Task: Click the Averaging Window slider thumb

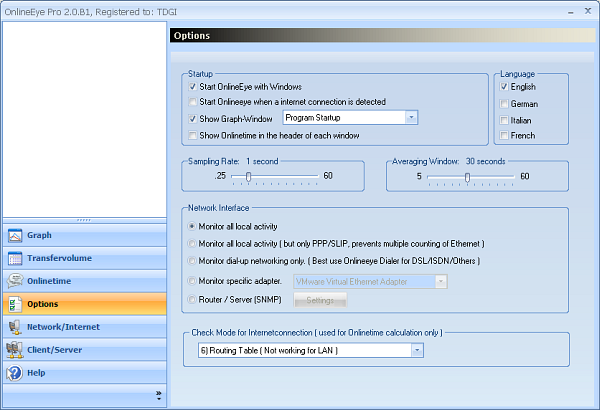Action: tap(467, 177)
